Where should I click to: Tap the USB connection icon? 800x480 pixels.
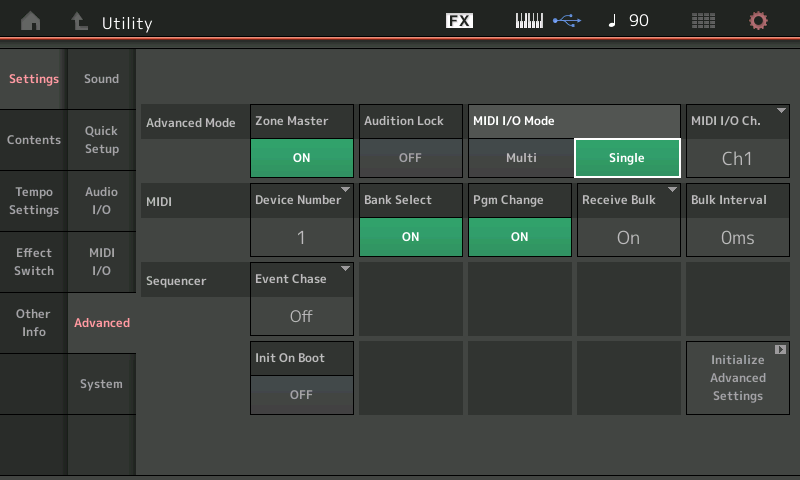[566, 21]
